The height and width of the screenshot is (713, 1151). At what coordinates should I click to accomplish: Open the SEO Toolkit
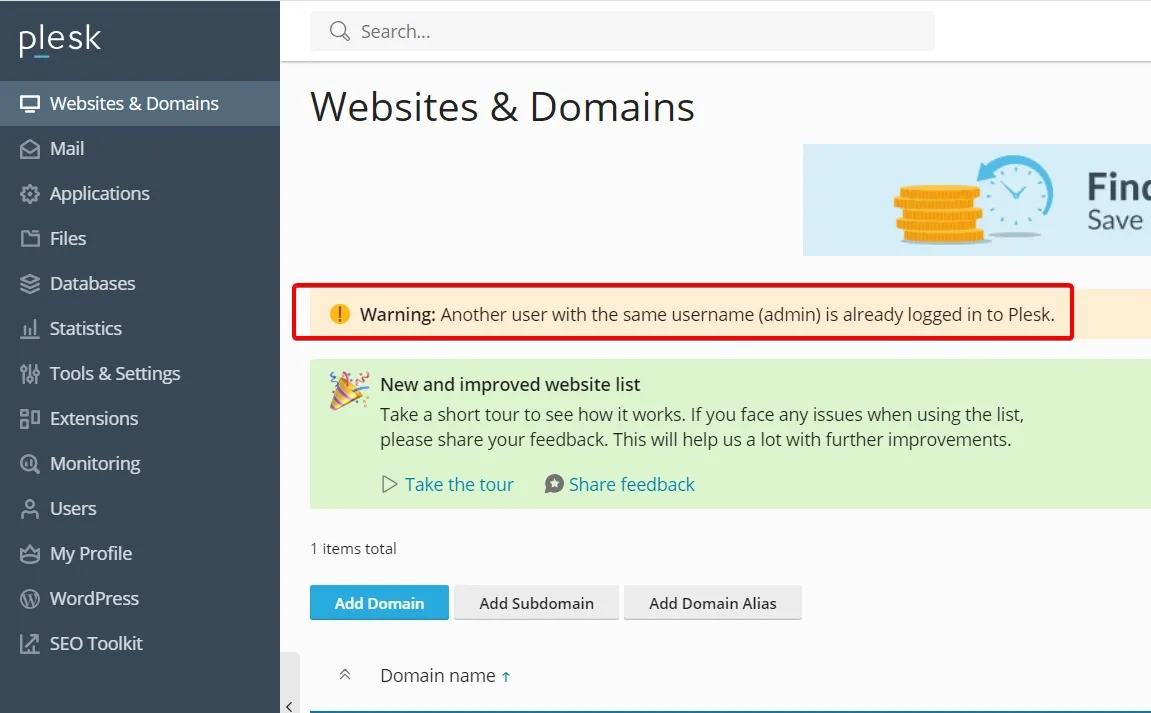139,643
